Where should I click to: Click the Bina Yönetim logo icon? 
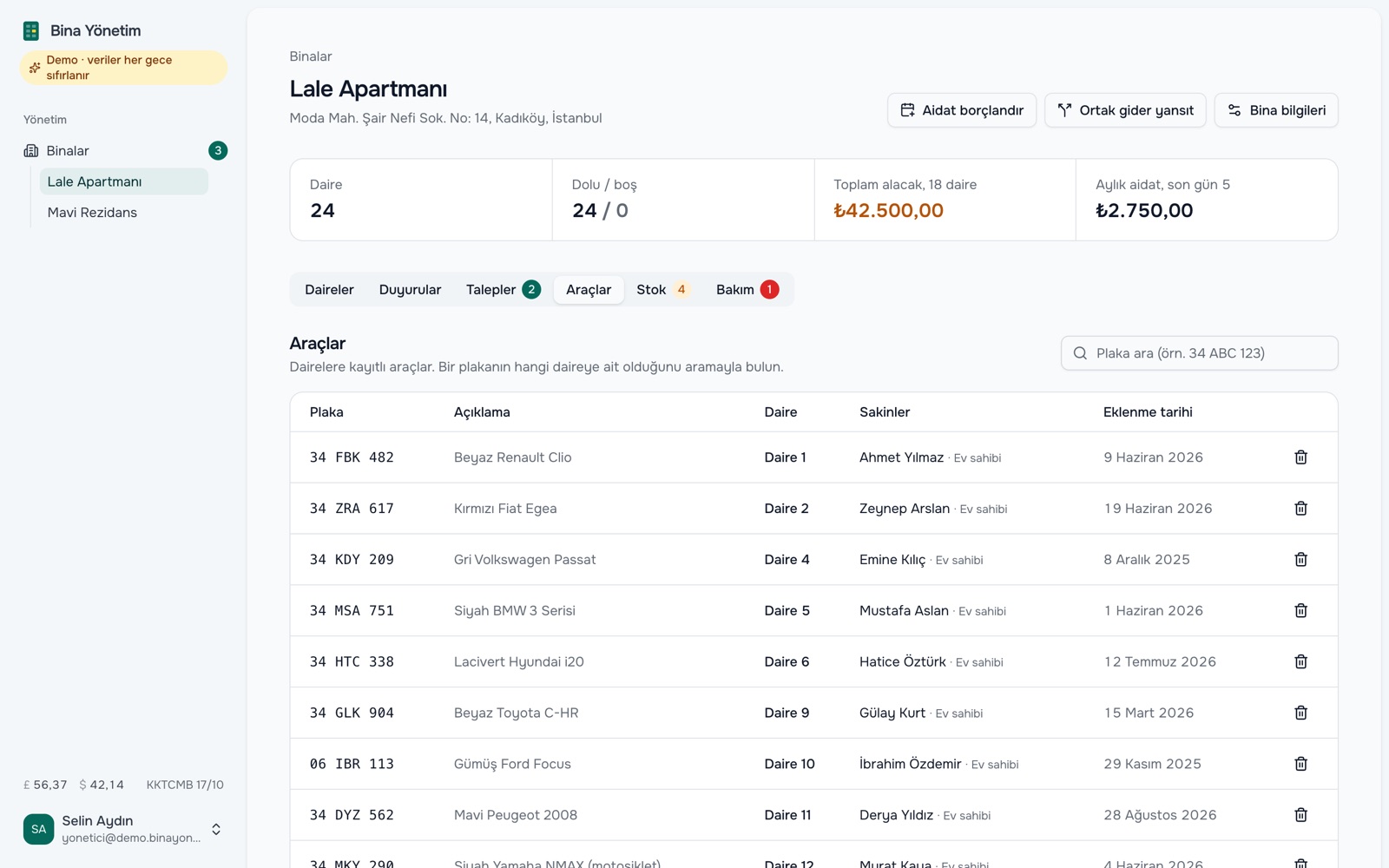(x=31, y=31)
